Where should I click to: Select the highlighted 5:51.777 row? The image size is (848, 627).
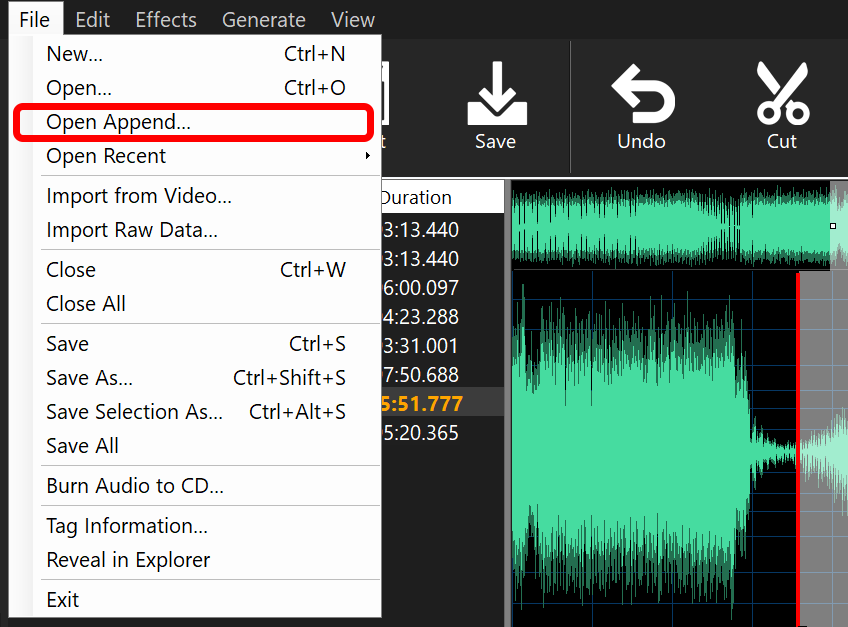click(442, 404)
